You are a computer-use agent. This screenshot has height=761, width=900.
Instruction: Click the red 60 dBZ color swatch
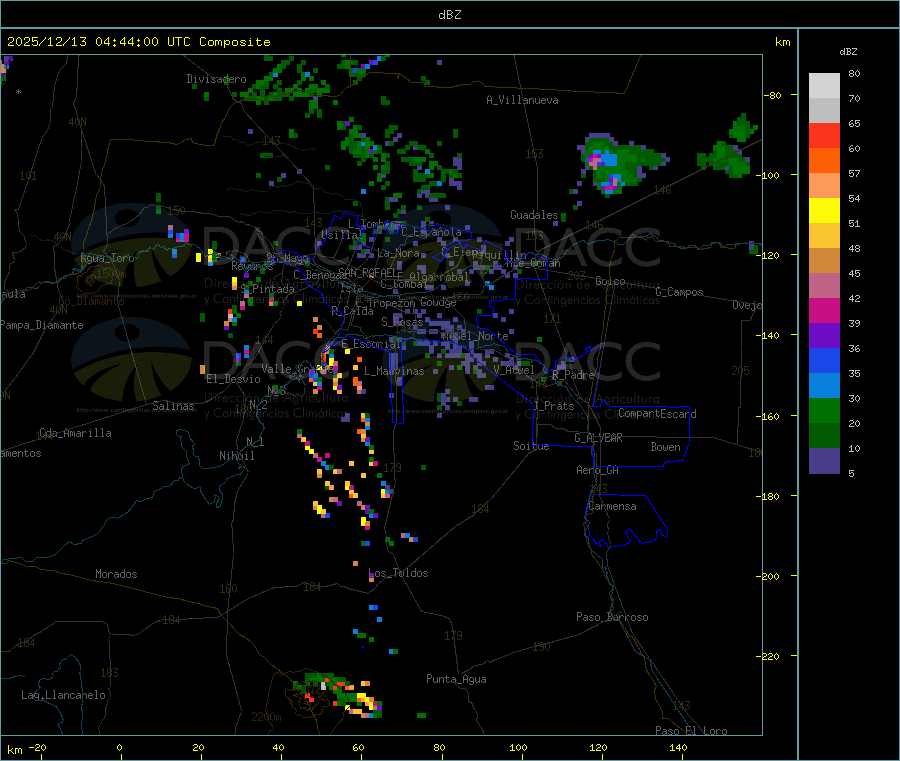(x=824, y=135)
